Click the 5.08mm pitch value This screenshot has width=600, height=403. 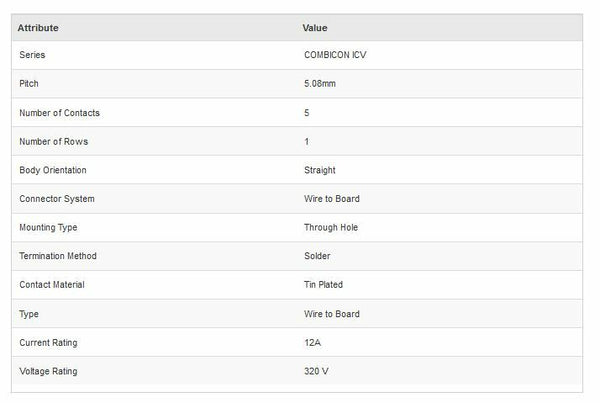pos(320,84)
